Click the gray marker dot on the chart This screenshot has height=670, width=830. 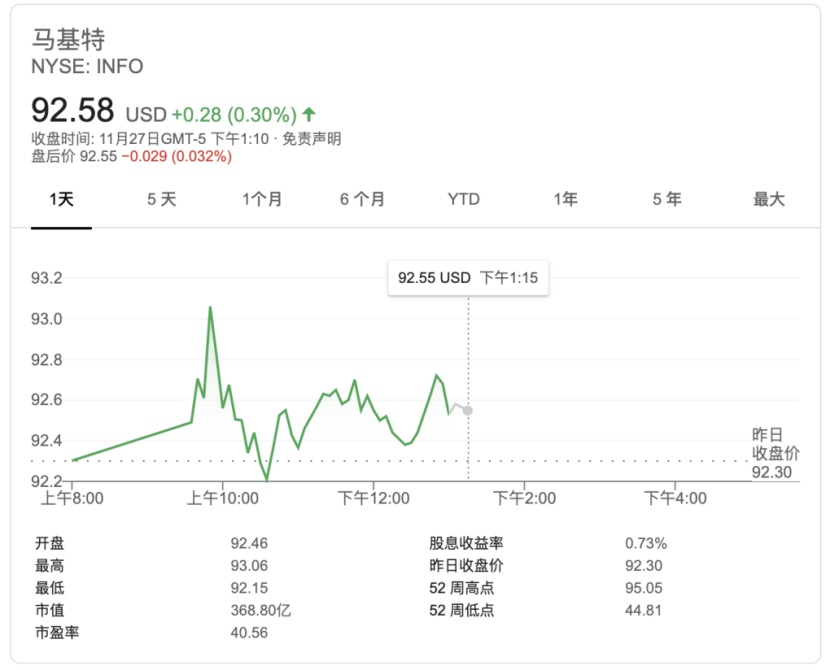pyautogui.click(x=468, y=411)
